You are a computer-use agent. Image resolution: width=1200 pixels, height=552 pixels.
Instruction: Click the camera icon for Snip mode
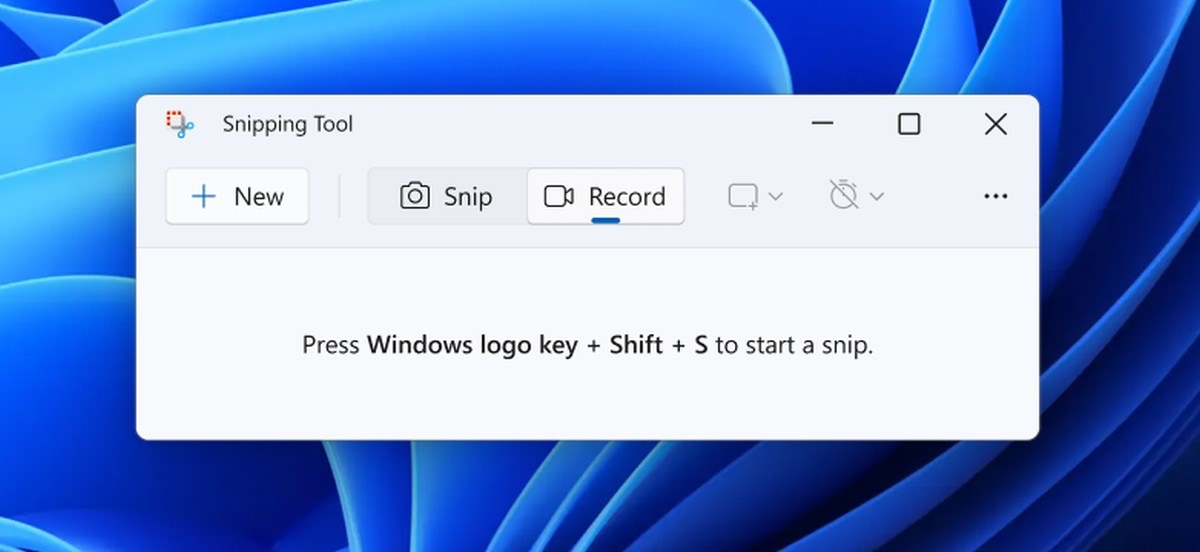[415, 197]
